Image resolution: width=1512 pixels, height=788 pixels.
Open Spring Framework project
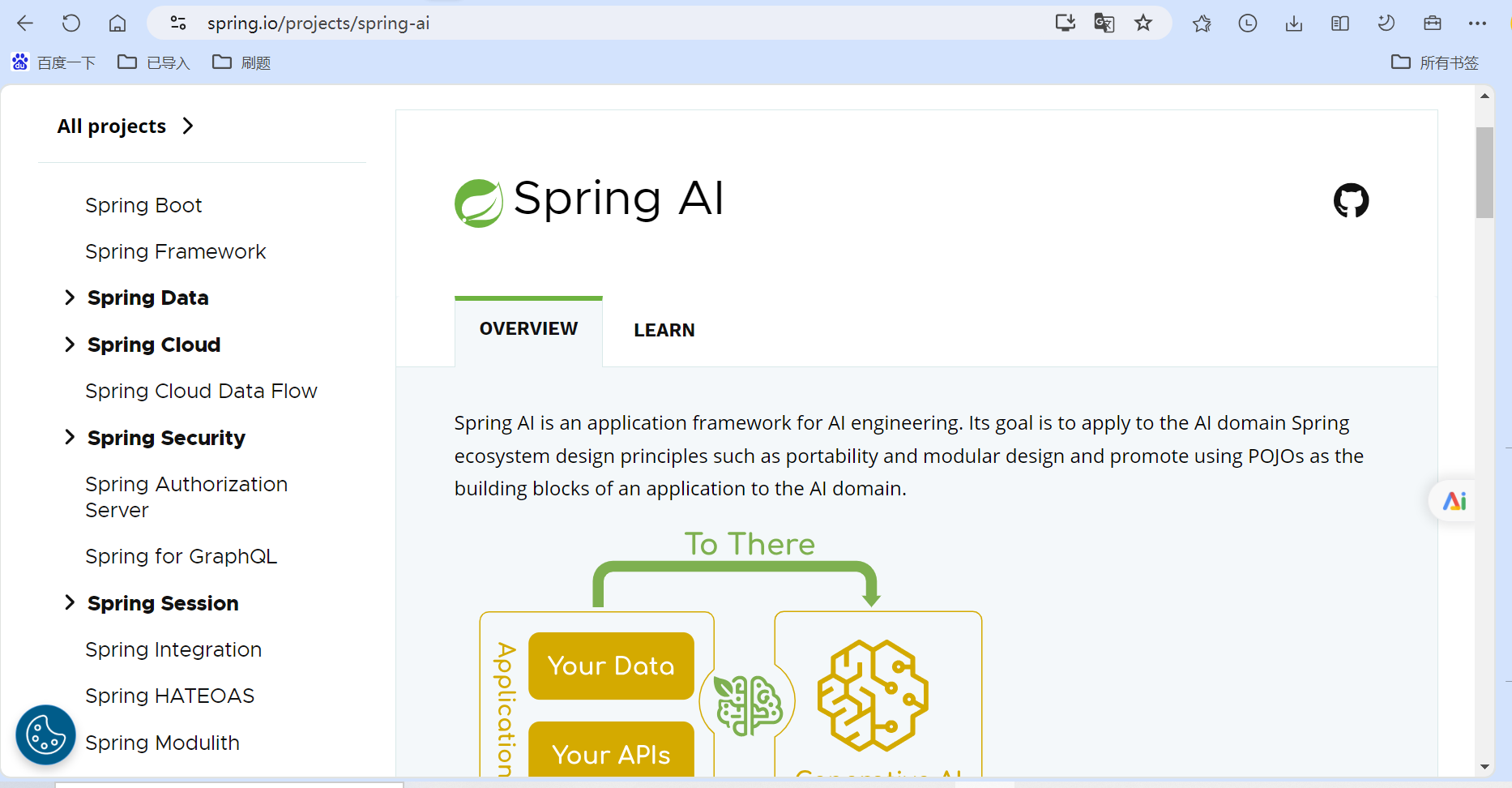click(x=176, y=251)
